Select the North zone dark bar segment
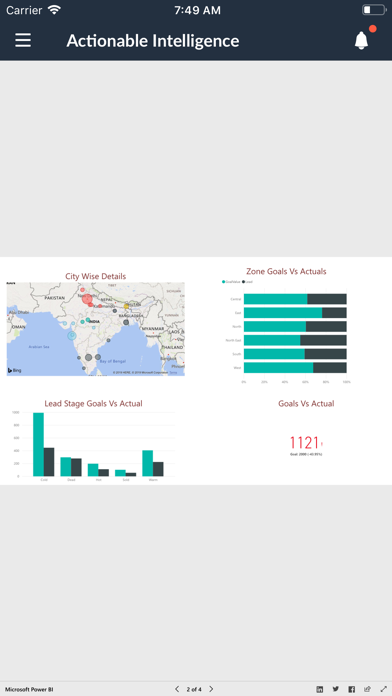This screenshot has width=392, height=696. tap(326, 326)
